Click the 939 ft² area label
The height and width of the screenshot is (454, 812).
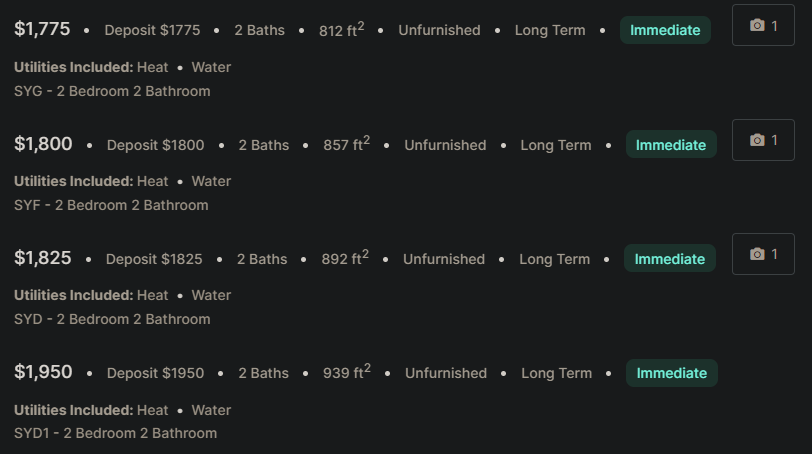pos(346,372)
